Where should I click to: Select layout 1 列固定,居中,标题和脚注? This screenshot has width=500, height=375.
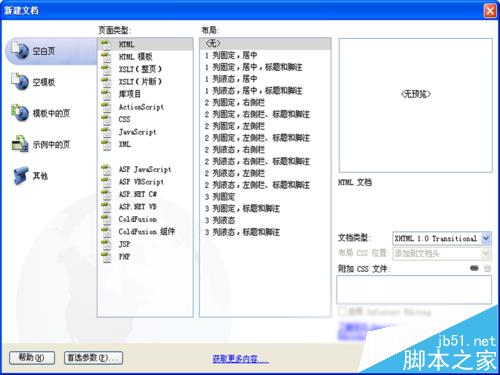265,67
